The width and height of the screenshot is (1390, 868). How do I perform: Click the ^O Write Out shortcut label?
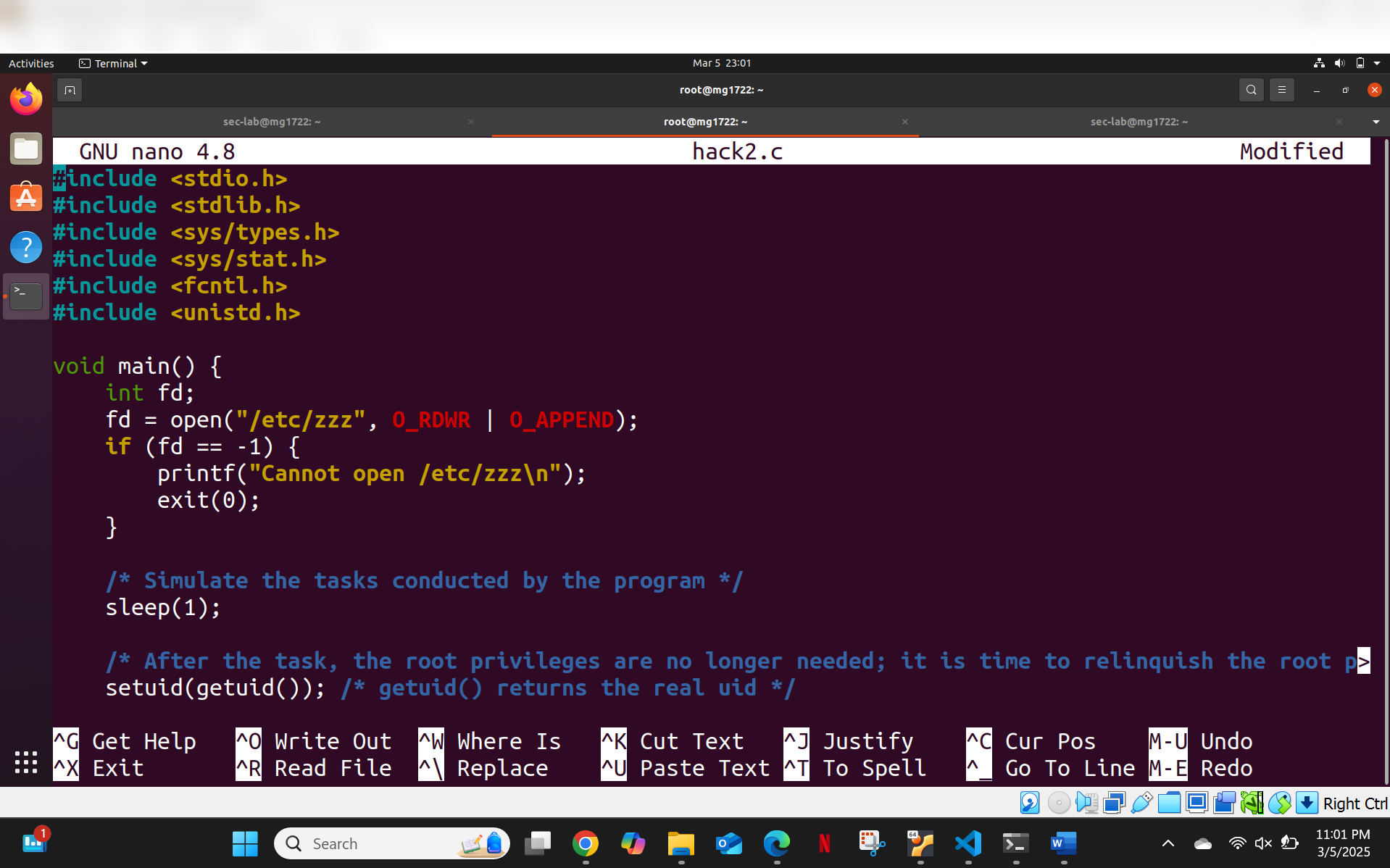[314, 741]
